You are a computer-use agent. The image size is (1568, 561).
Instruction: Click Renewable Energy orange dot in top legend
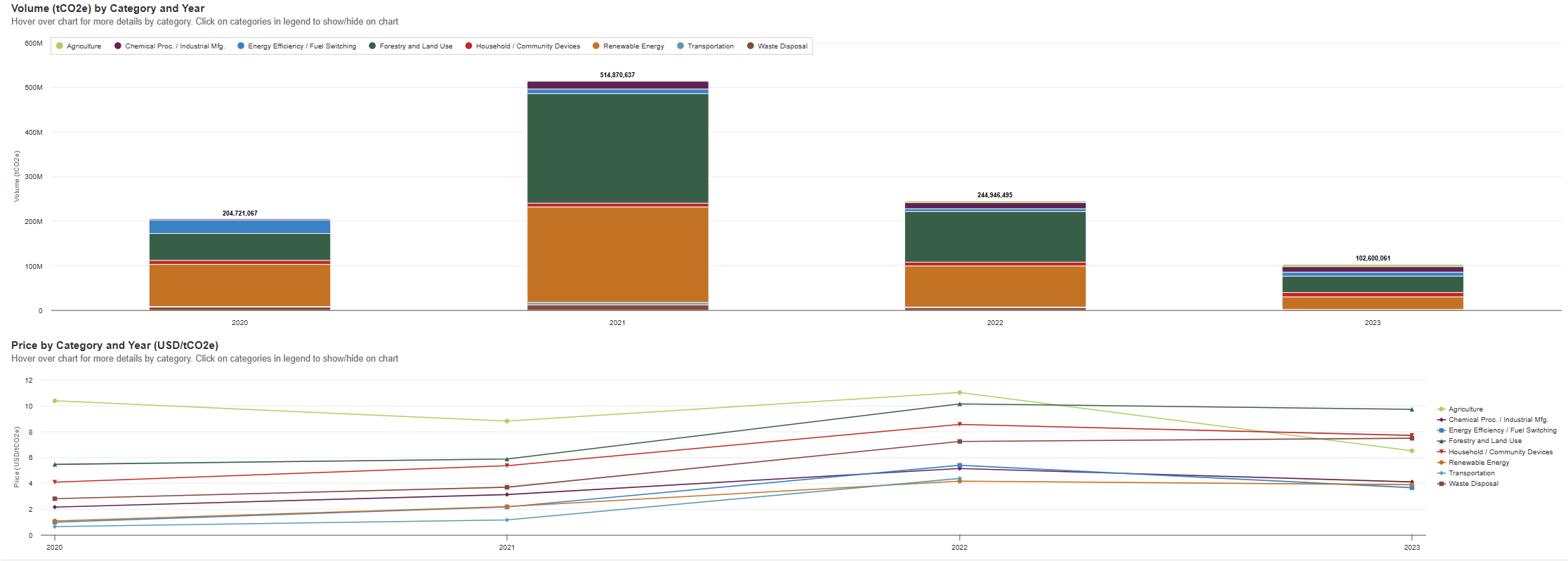(x=596, y=46)
